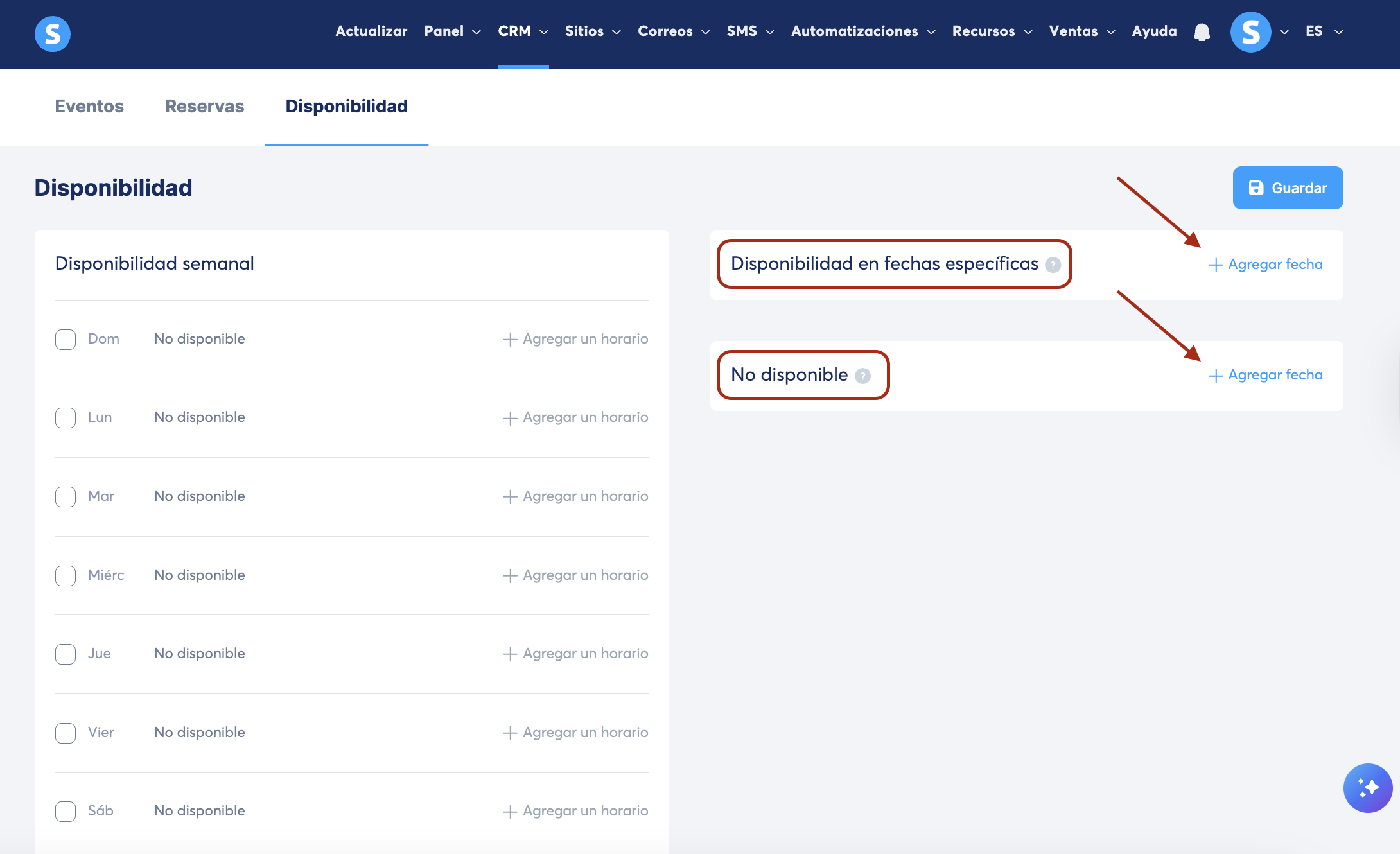Toggle the Vier availability checkbox
This screenshot has height=854, width=1400.
(x=66, y=733)
